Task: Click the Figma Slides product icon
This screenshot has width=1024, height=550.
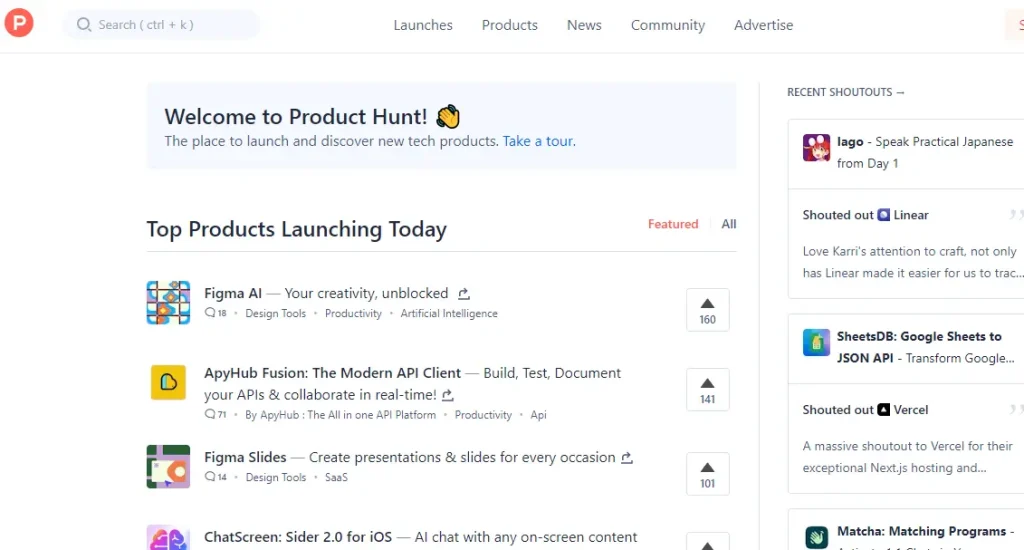Action: tap(168, 467)
